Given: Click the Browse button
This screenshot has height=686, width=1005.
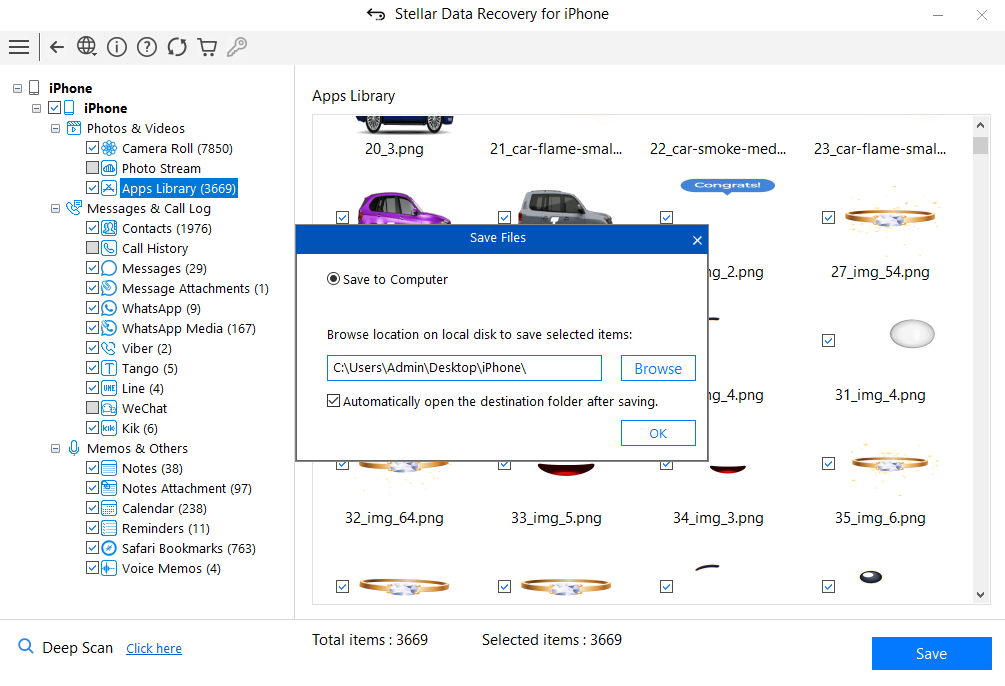Looking at the screenshot, I should tap(658, 368).
